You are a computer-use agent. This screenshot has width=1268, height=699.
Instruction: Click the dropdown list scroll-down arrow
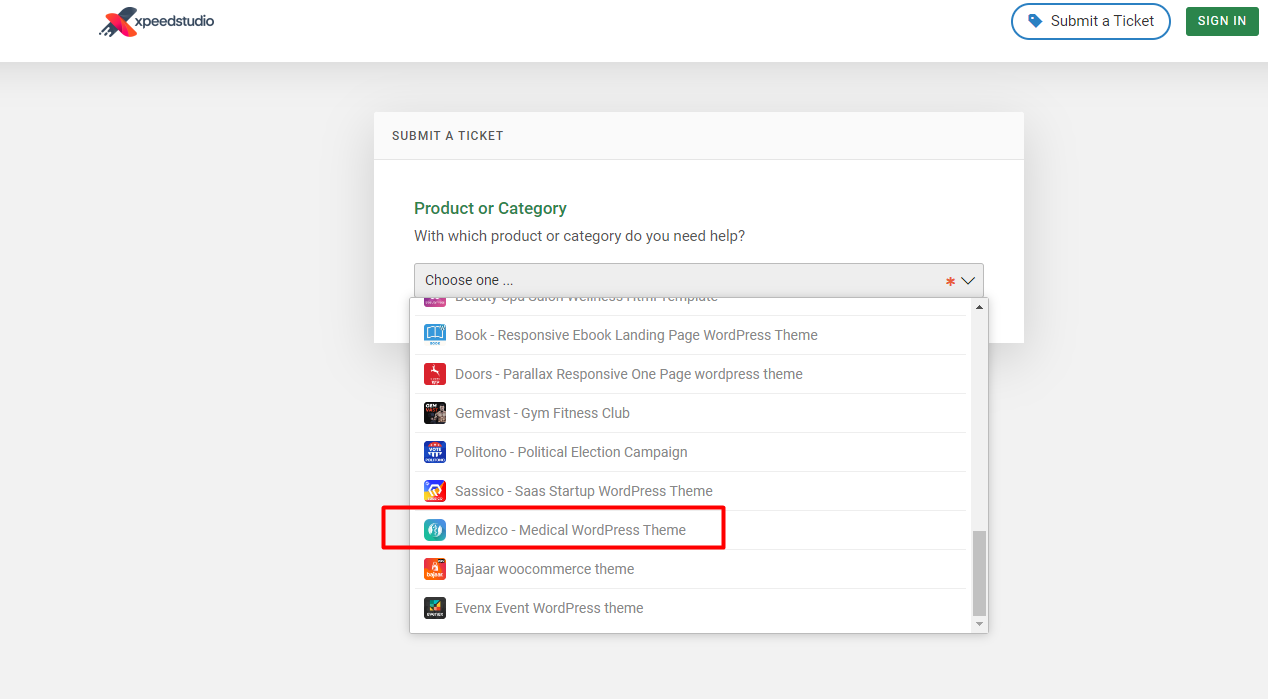(979, 624)
